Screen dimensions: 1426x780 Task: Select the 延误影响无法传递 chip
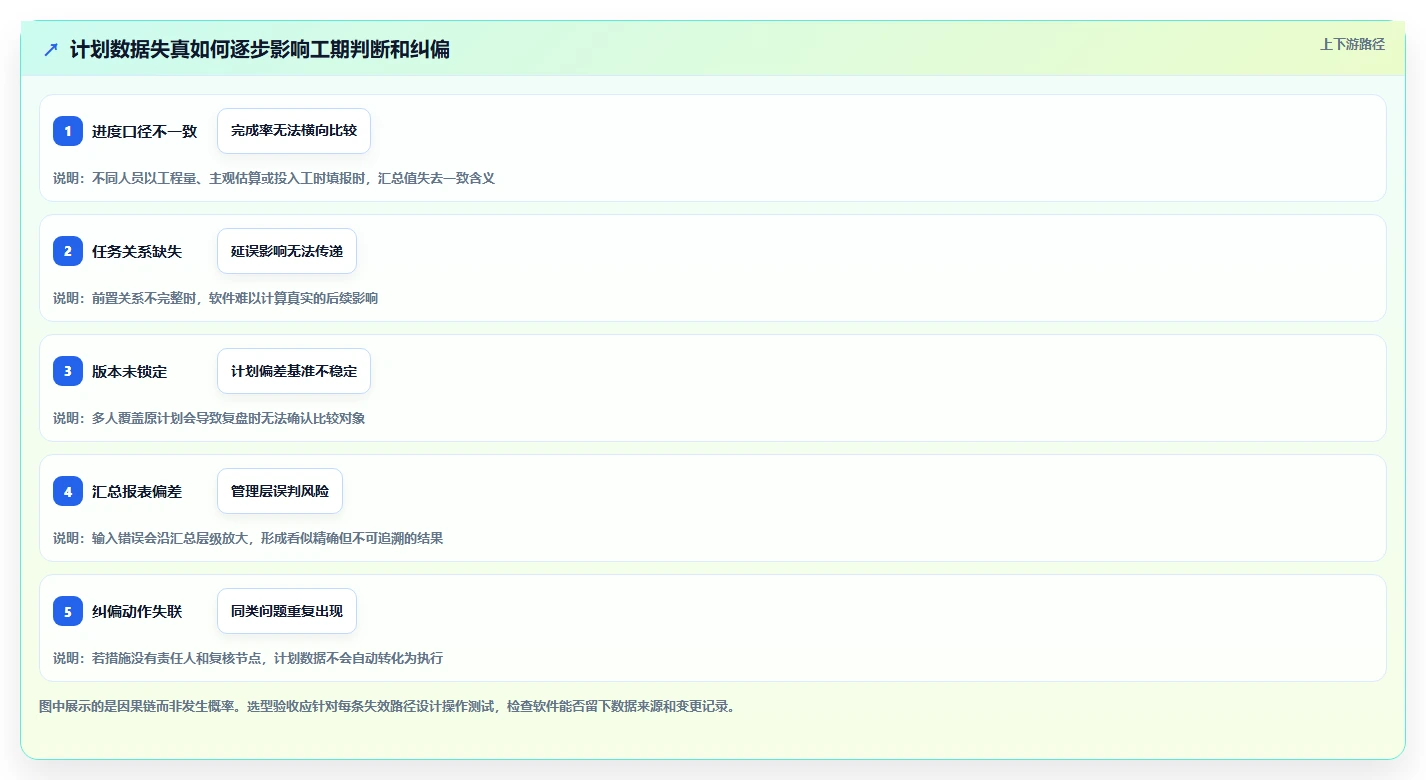coord(287,251)
